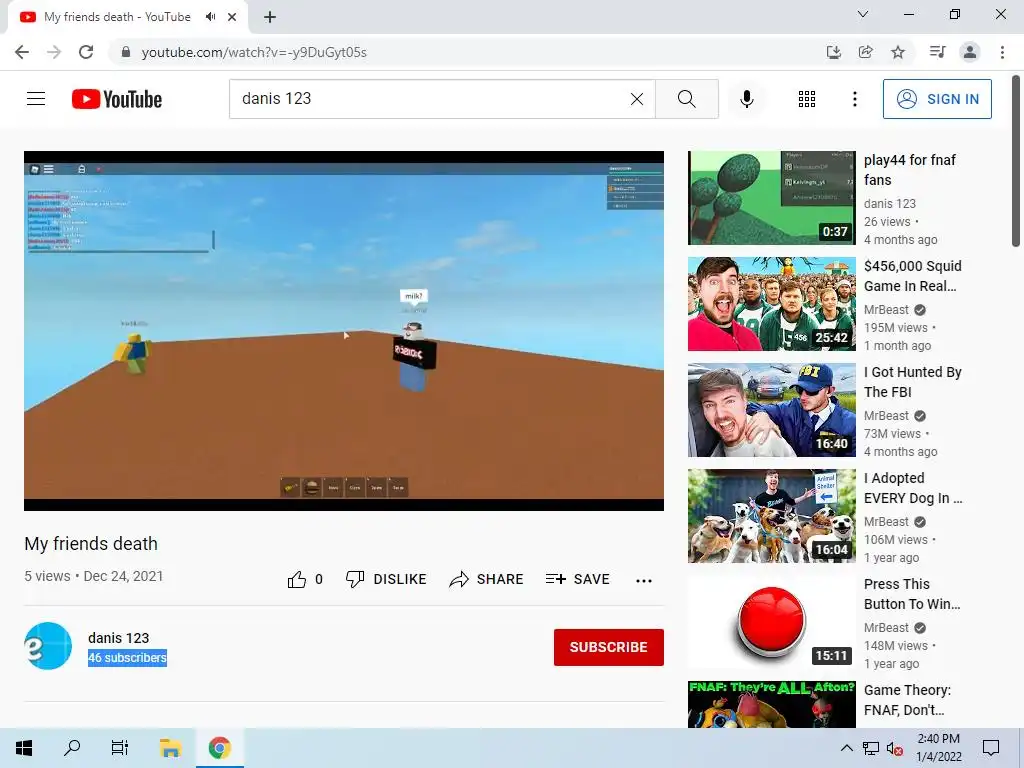Reload the YouTube page
Screen dimensions: 1024x768
[86, 52]
